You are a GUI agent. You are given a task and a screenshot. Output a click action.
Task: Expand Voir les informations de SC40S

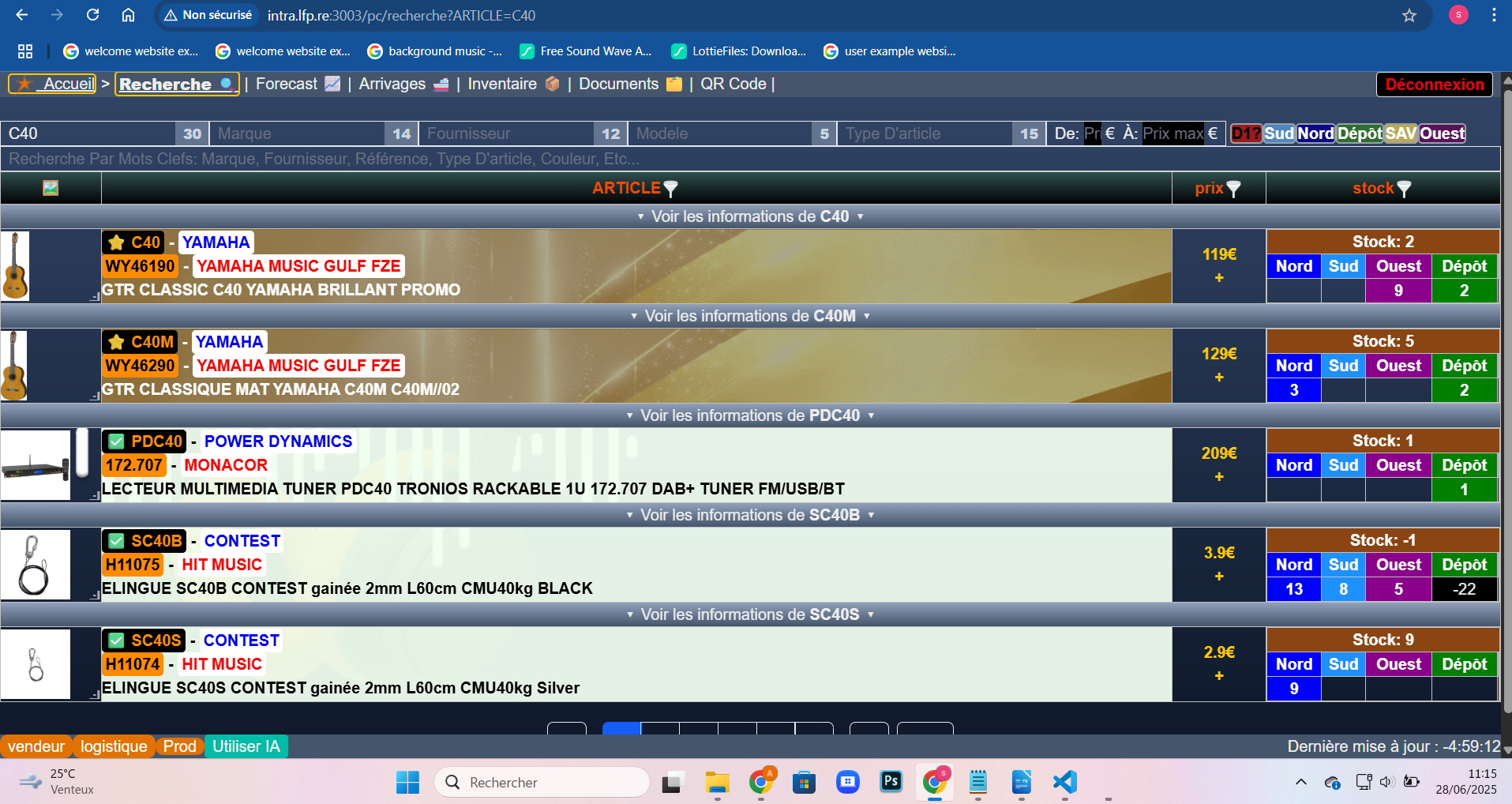(749, 614)
